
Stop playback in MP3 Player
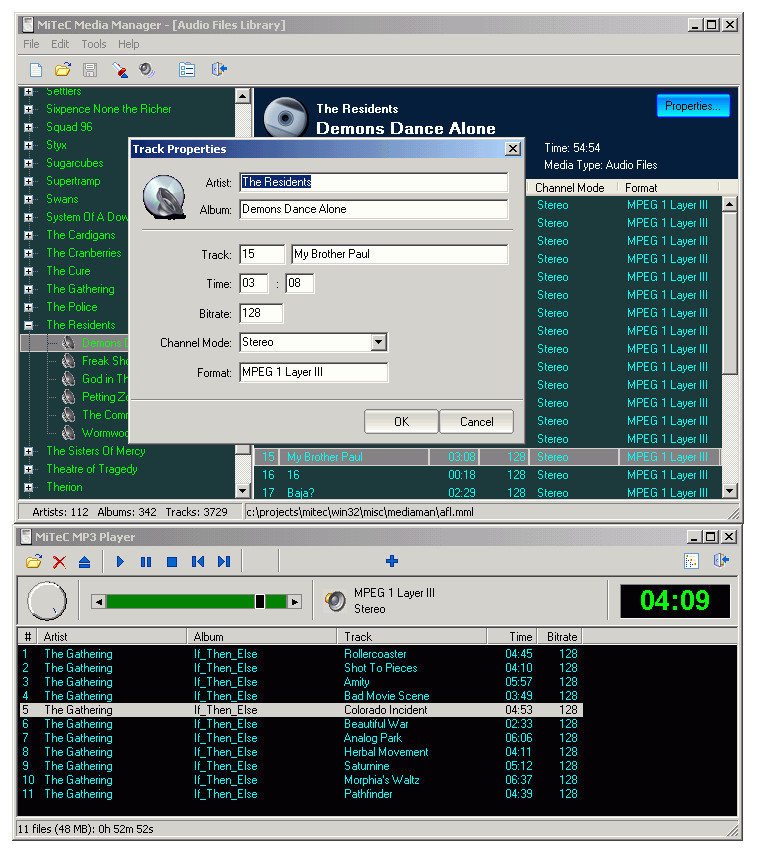tap(172, 562)
